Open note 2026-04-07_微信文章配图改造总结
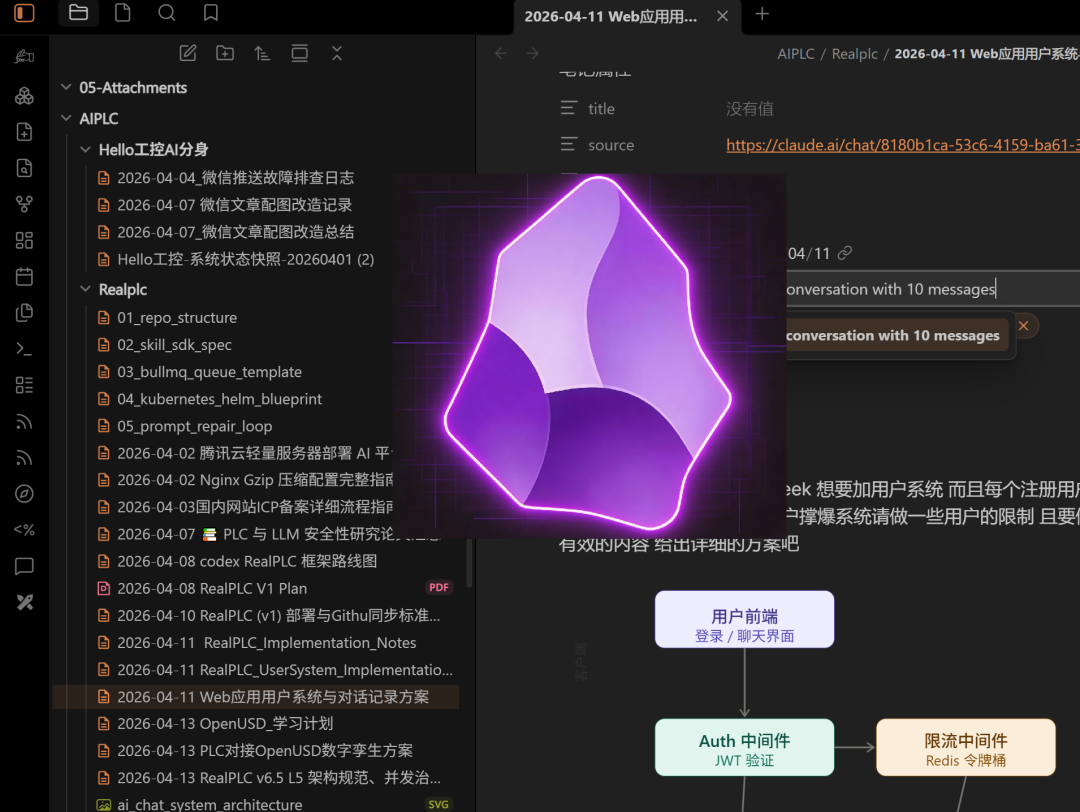 click(x=235, y=232)
